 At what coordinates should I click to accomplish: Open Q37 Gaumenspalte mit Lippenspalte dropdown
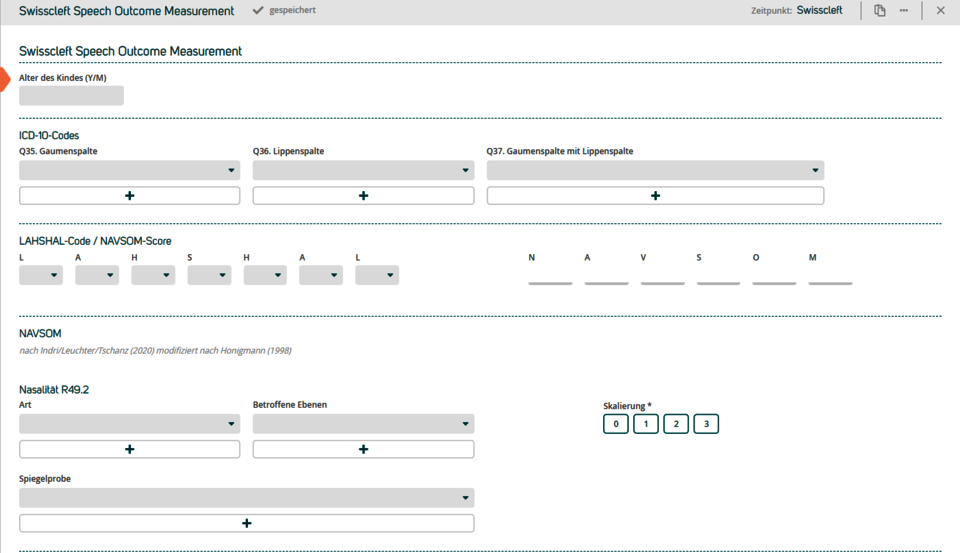(x=655, y=171)
